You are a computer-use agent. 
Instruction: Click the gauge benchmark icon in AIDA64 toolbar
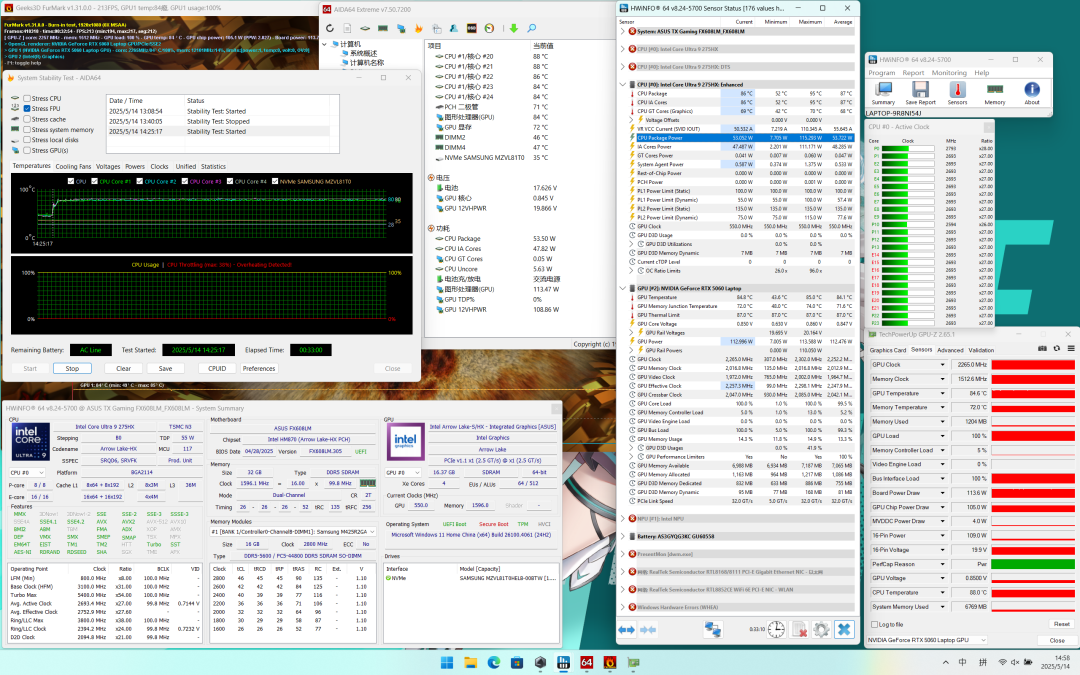489,28
